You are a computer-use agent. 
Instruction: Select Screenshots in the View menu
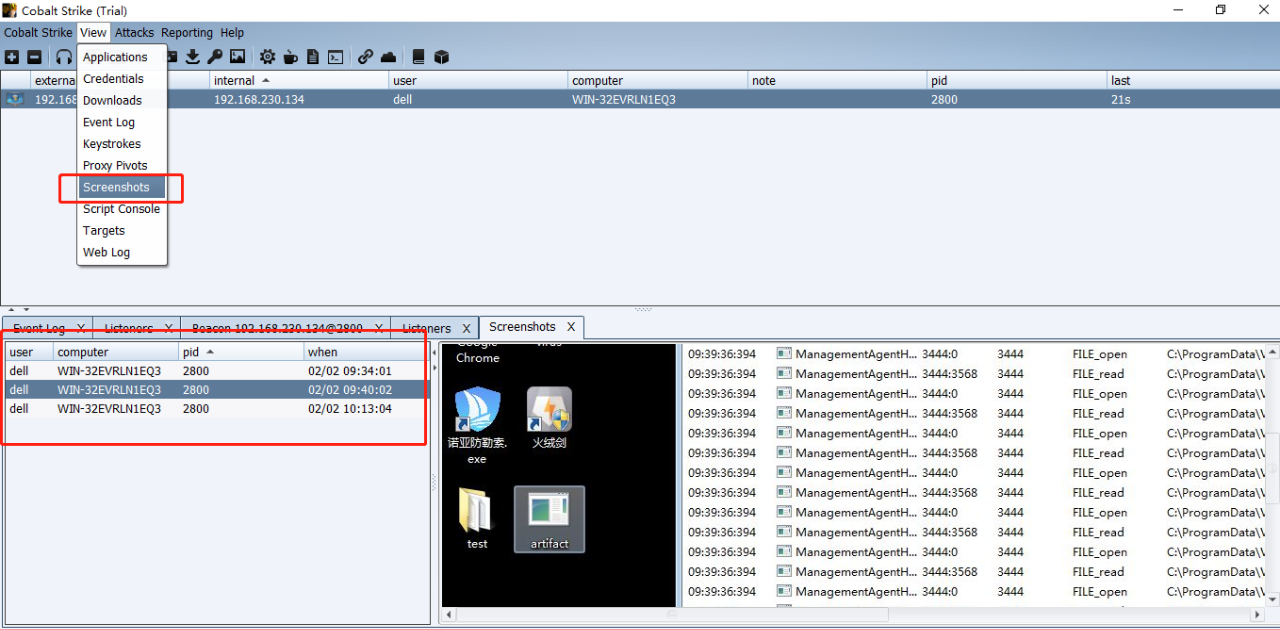[x=122, y=187]
